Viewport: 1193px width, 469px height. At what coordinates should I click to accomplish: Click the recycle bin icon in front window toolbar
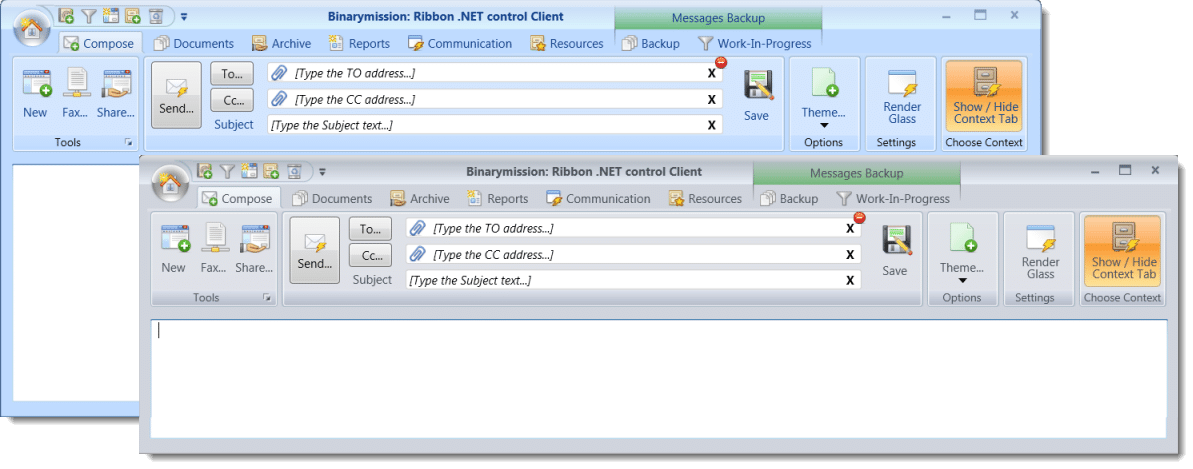coord(295,171)
